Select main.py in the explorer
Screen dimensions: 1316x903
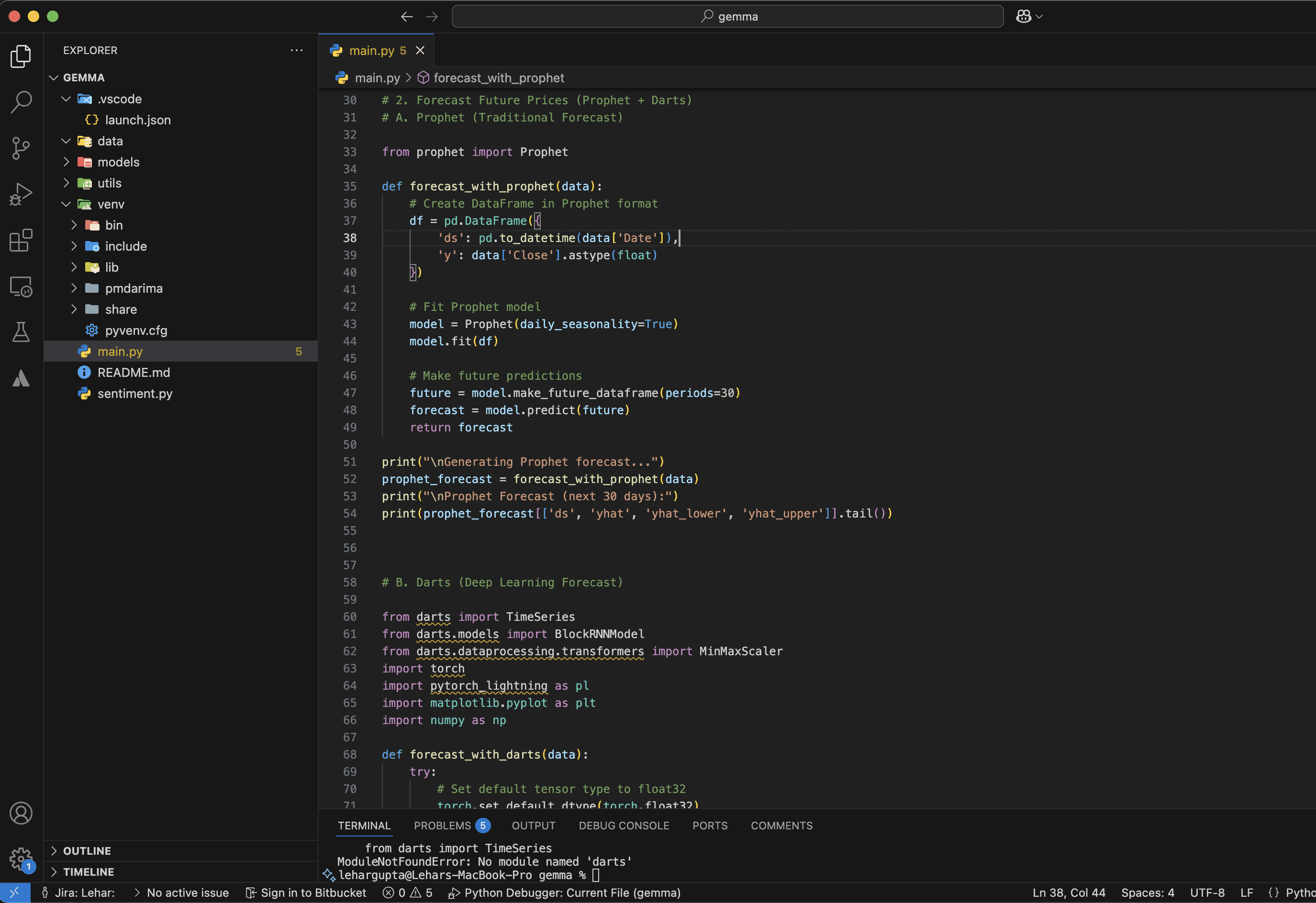tap(180, 352)
